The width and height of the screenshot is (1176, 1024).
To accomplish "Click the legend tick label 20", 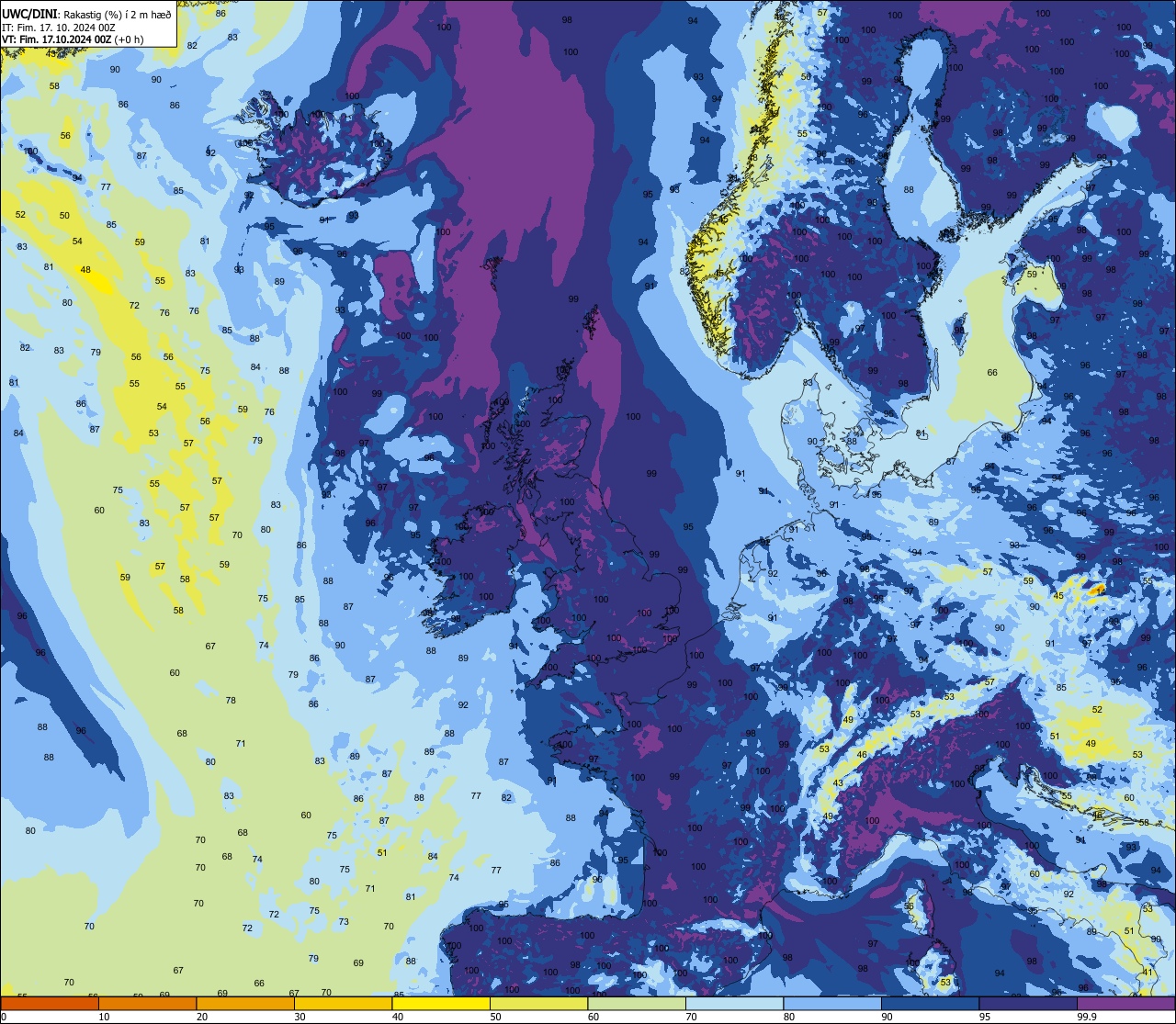I will (202, 1017).
